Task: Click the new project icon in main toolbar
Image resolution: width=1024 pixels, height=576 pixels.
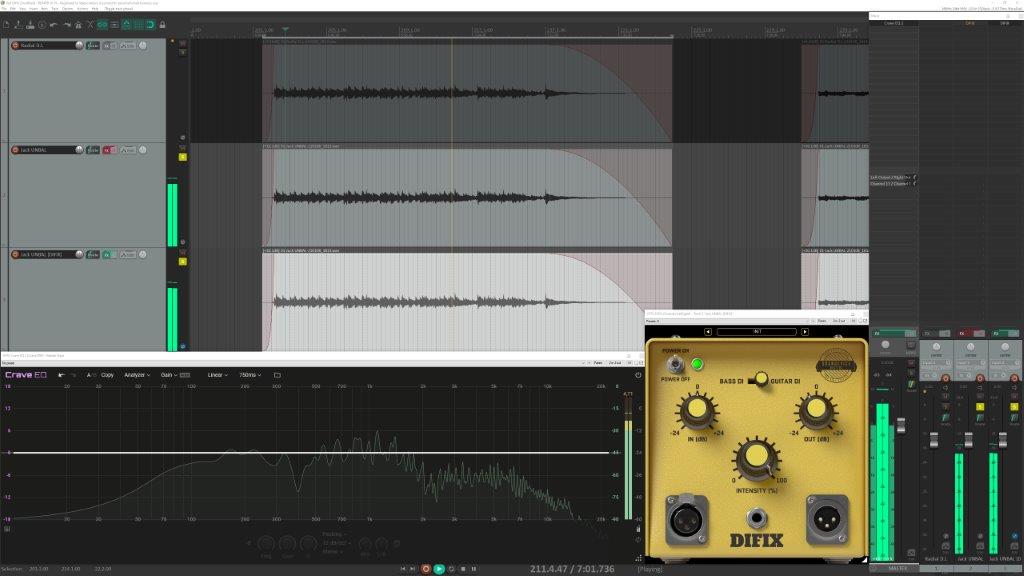Action: (7, 24)
